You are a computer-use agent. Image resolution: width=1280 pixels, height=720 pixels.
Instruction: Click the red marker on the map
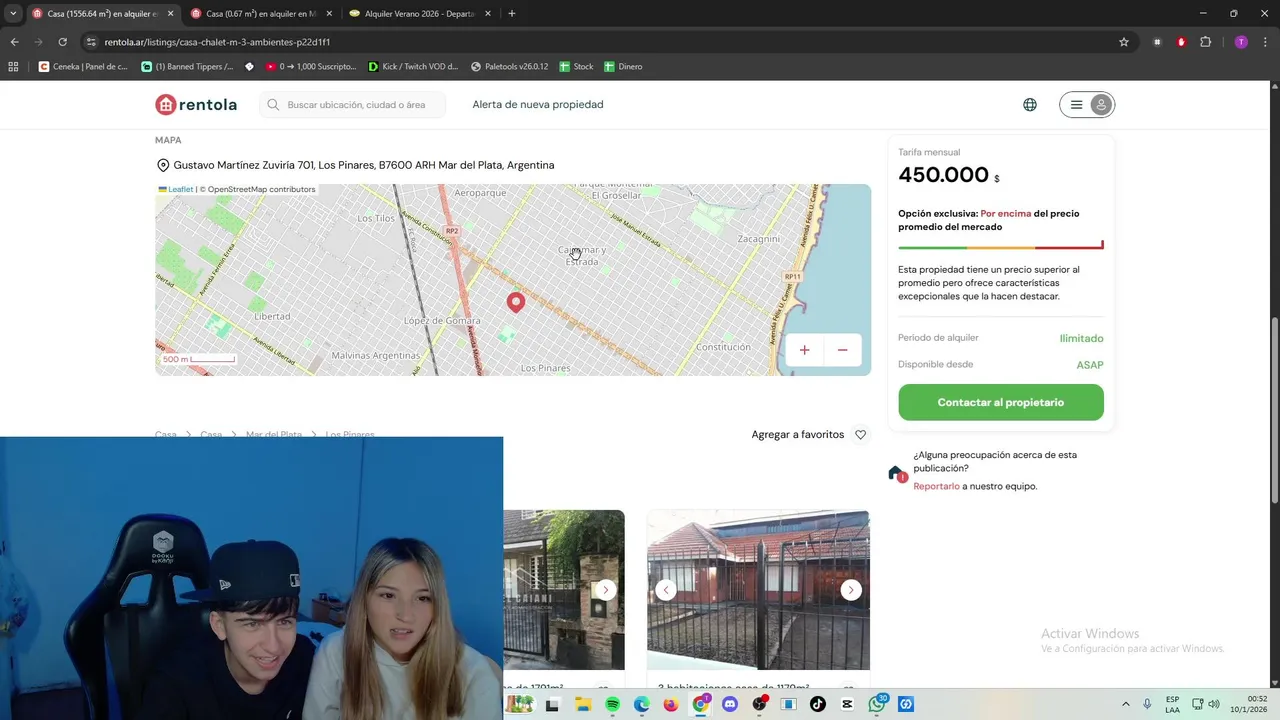[516, 302]
